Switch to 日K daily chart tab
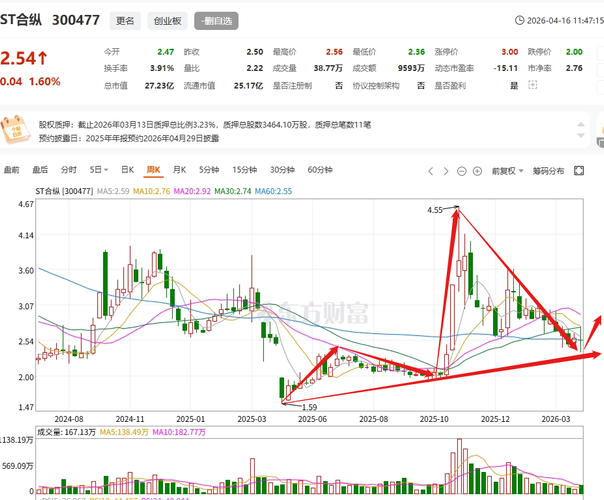The width and height of the screenshot is (604, 500). [x=128, y=170]
